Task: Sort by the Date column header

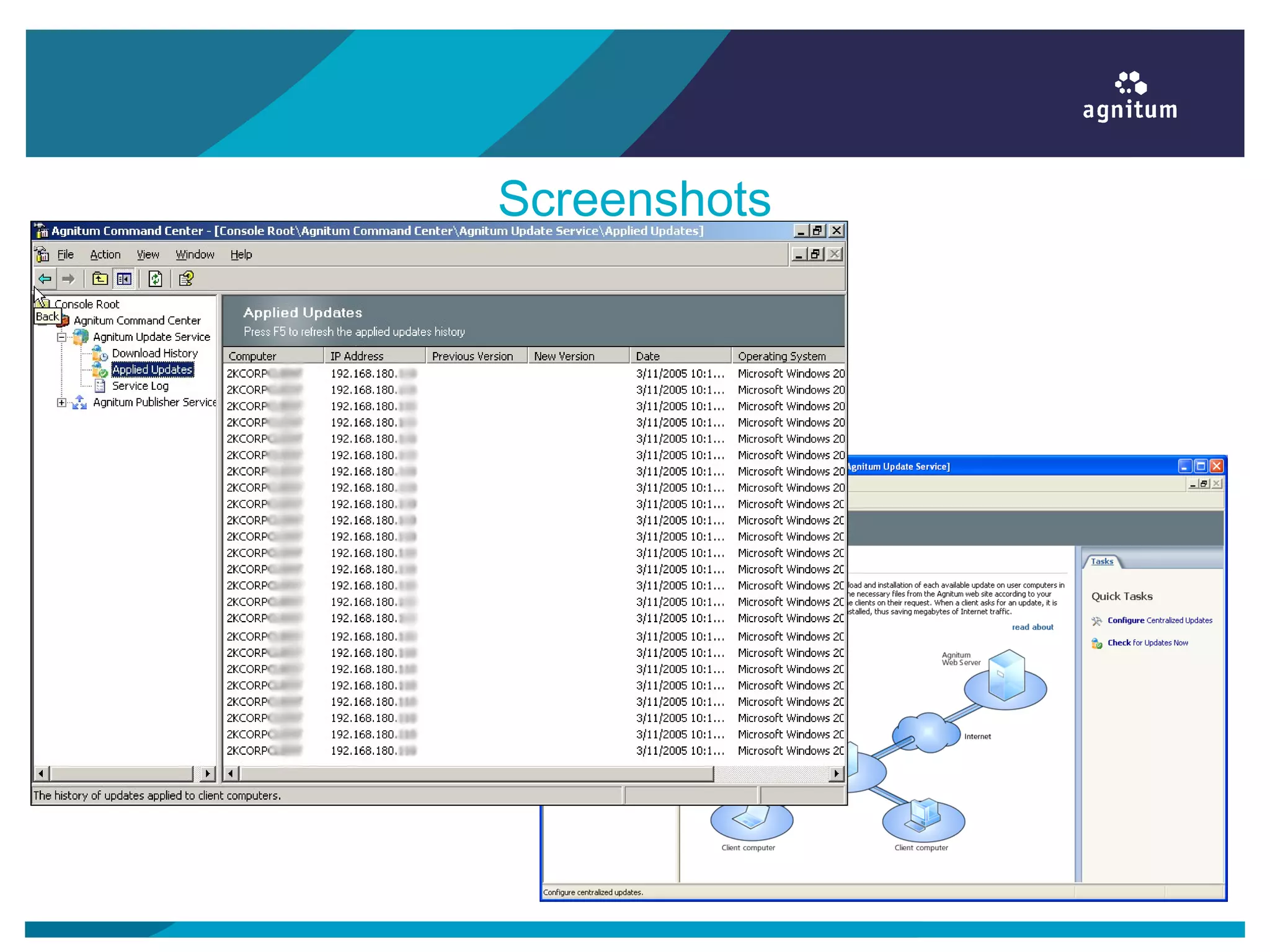Action: click(680, 356)
